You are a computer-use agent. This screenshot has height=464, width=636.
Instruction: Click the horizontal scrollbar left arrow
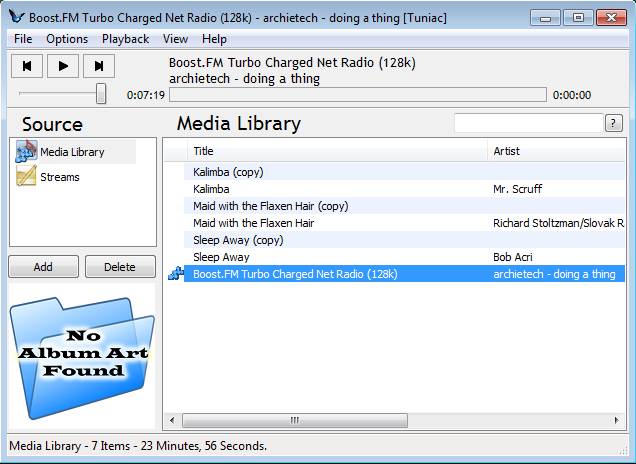tap(172, 420)
